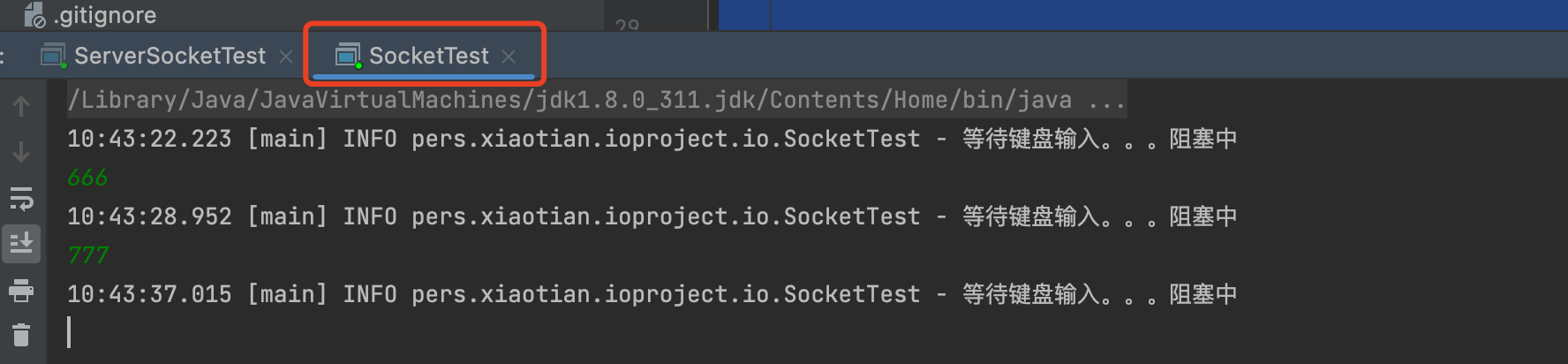This screenshot has width=1568, height=364.
Task: Expand the folded java command line
Action: click(x=1106, y=100)
